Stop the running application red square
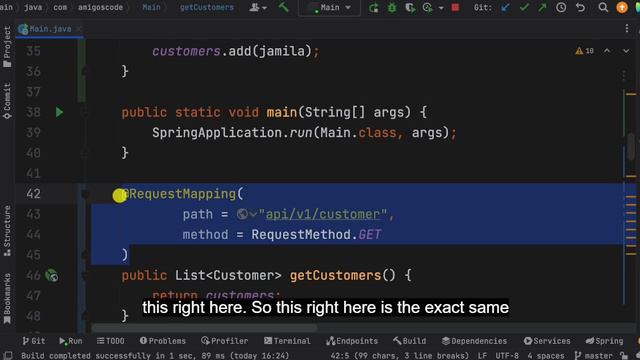The width and height of the screenshot is (640, 360). pos(456,8)
